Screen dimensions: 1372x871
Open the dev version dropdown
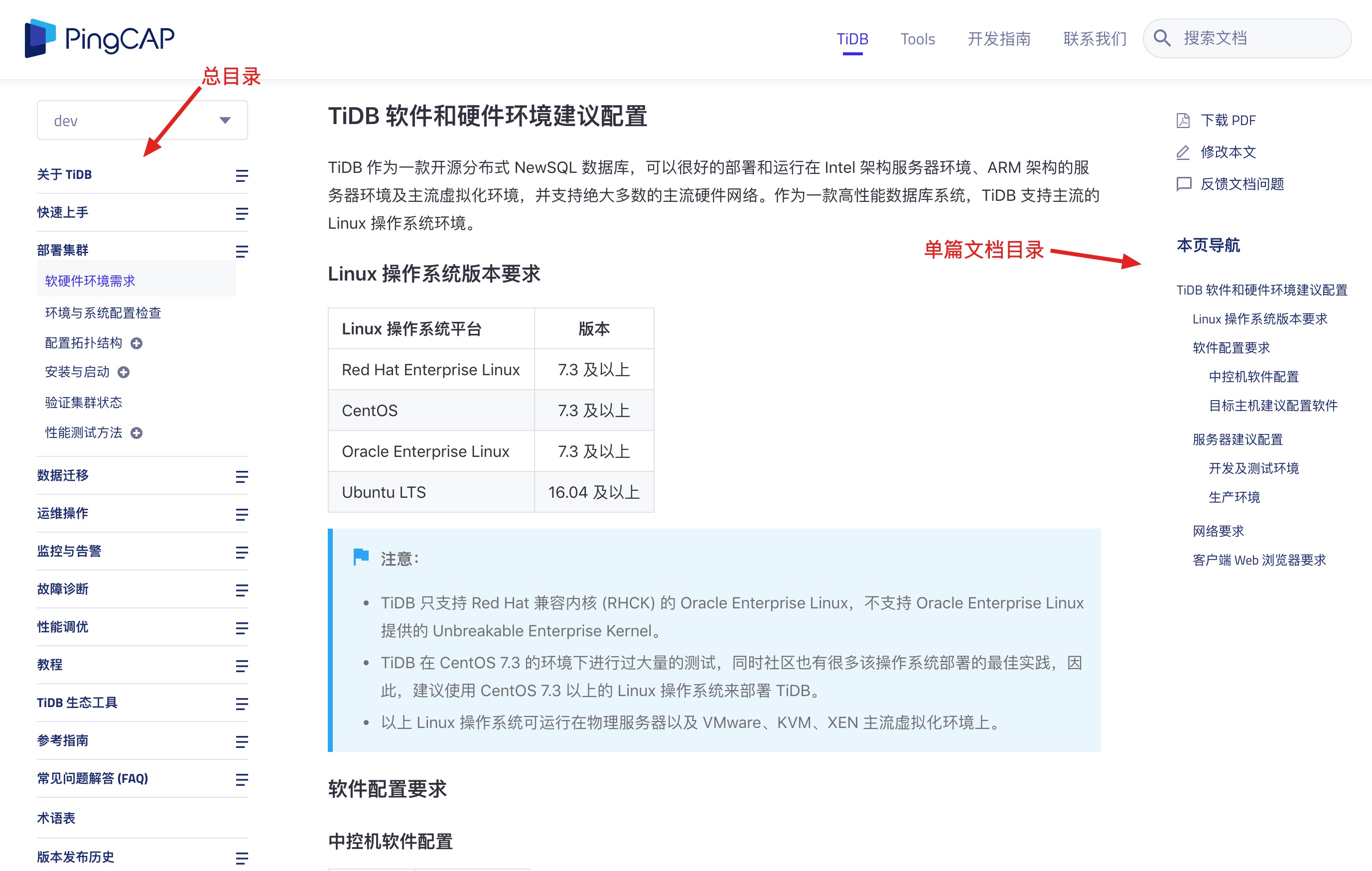coord(142,120)
